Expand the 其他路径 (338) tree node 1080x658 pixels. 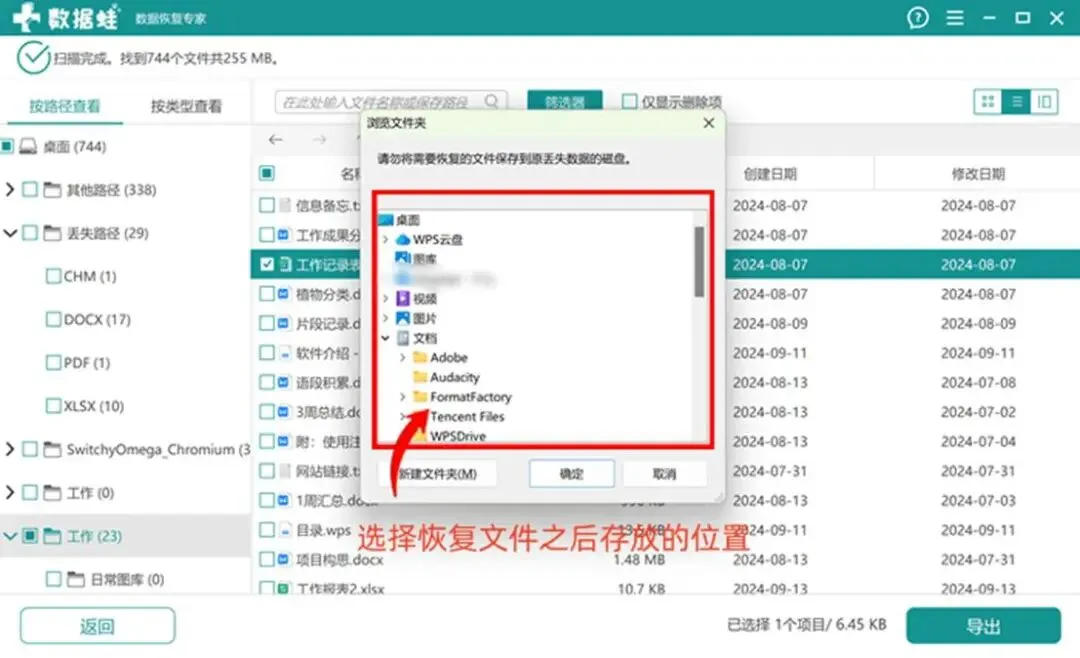pyautogui.click(x=10, y=189)
